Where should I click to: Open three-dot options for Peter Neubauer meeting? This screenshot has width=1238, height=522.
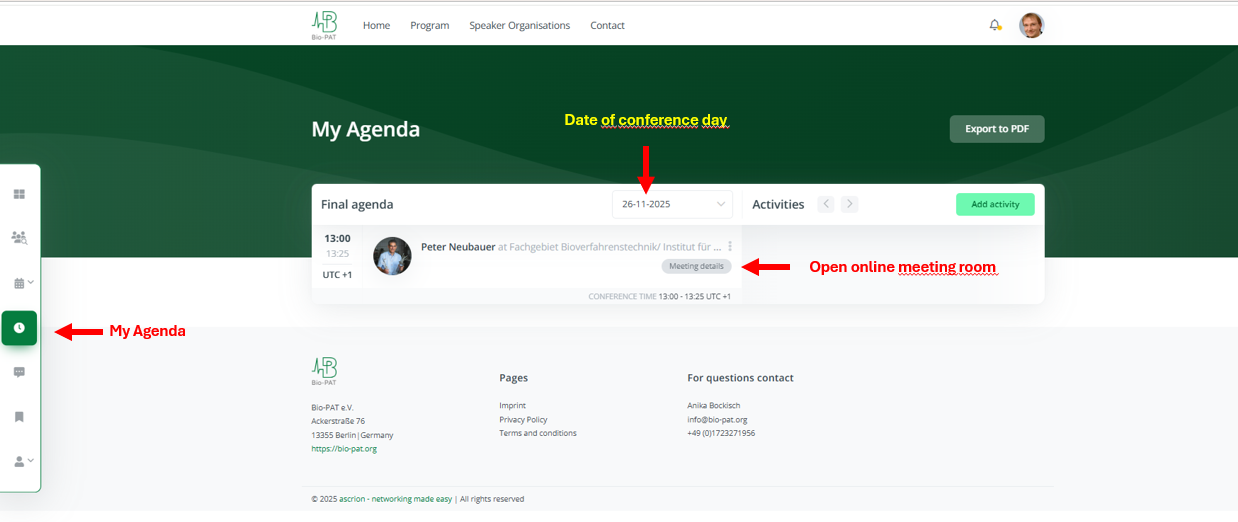(730, 246)
